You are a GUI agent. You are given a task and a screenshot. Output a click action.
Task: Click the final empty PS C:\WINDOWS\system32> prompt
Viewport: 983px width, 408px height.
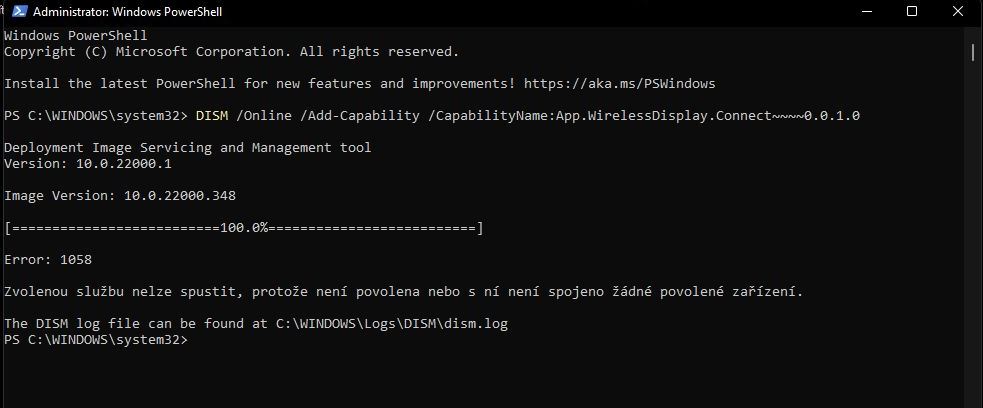pos(95,340)
